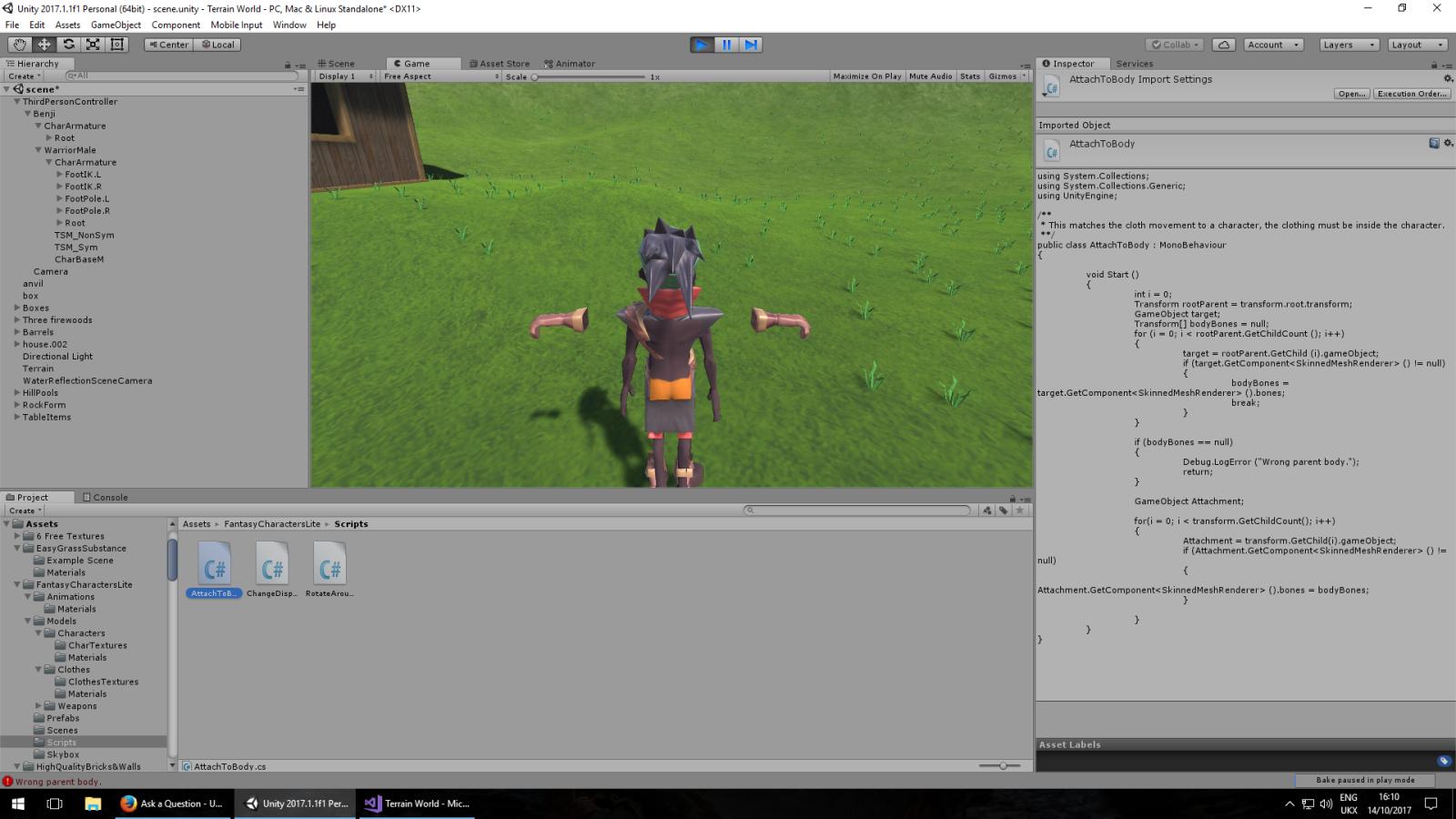Switch to the Animator tab

pyautogui.click(x=570, y=64)
